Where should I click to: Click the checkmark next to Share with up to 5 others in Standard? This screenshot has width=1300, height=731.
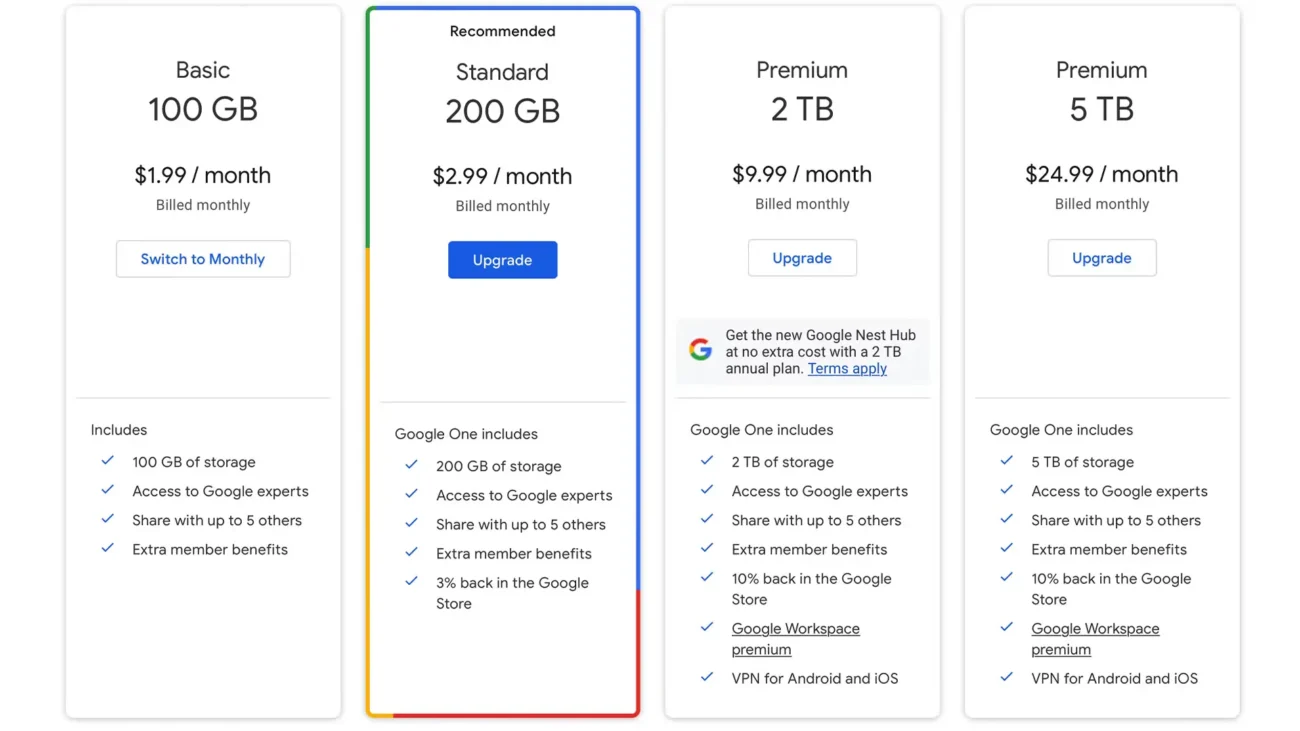click(x=411, y=524)
